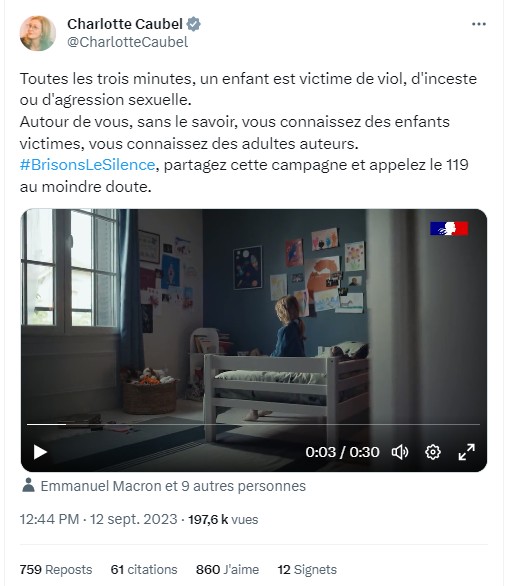The height and width of the screenshot is (586, 507).
Task: Open video settings gear icon
Action: (433, 452)
